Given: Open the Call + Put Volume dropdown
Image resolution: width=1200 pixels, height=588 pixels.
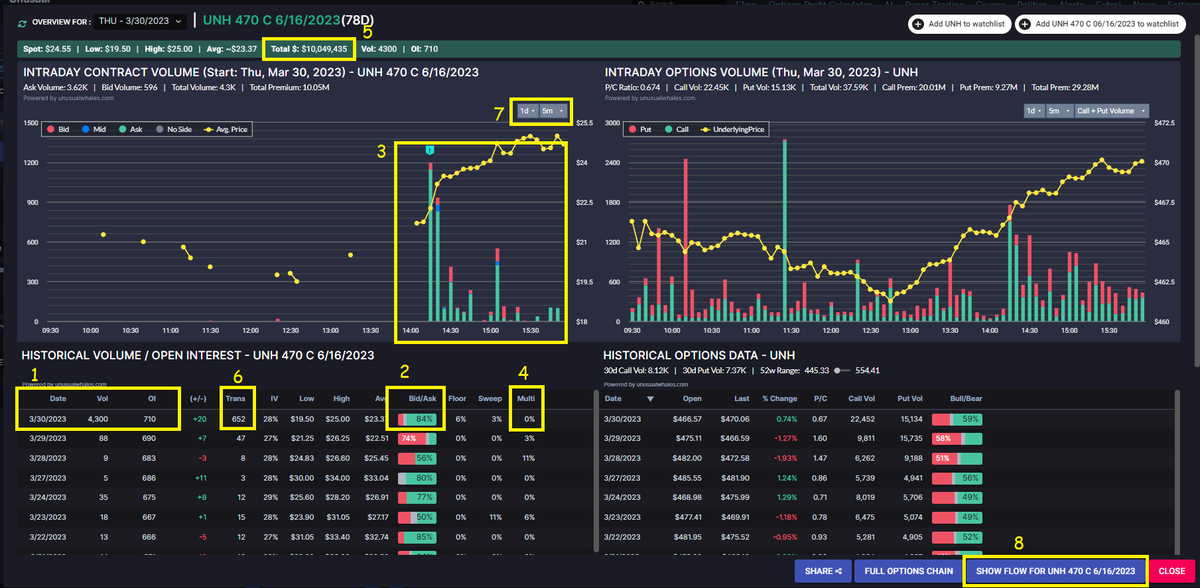Looking at the screenshot, I should pos(1112,110).
